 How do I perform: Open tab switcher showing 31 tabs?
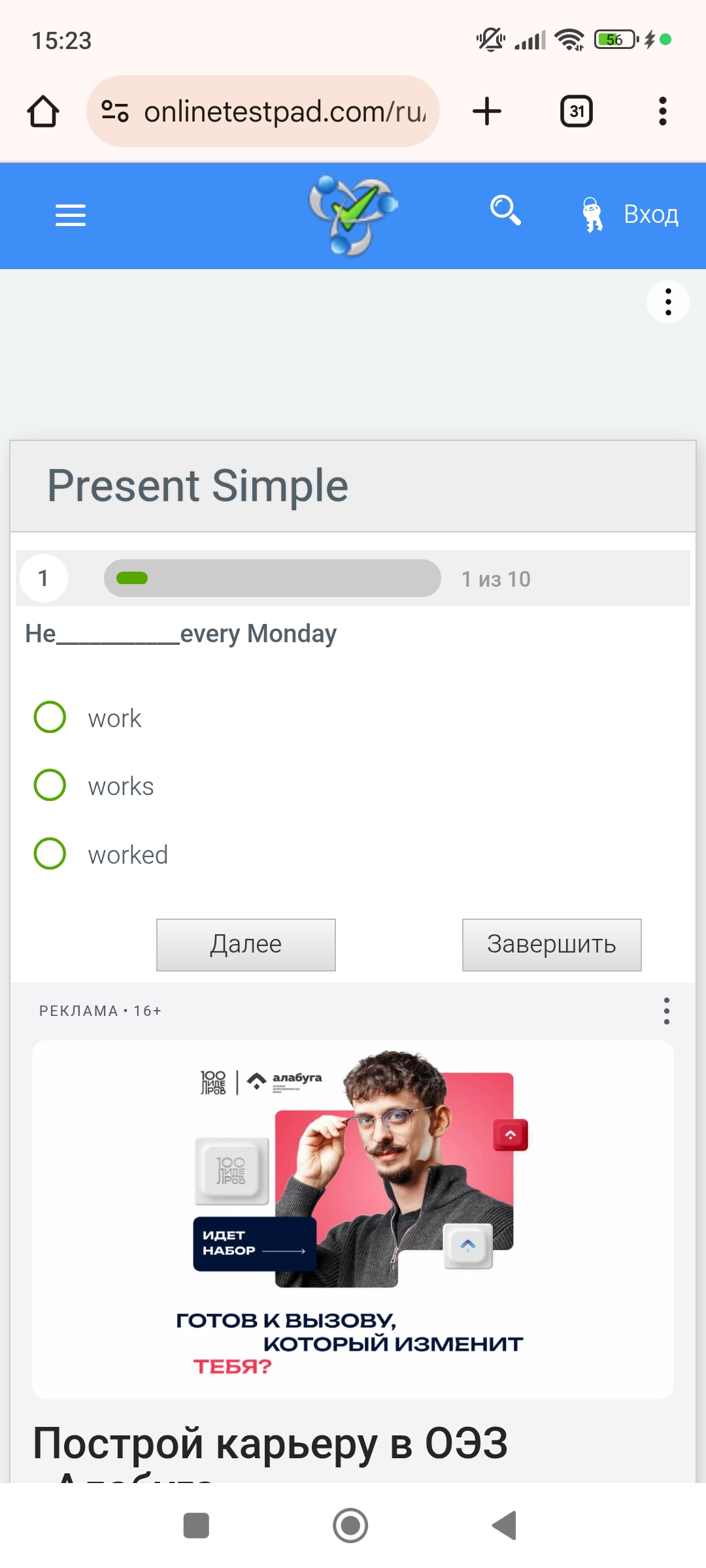pyautogui.click(x=576, y=111)
